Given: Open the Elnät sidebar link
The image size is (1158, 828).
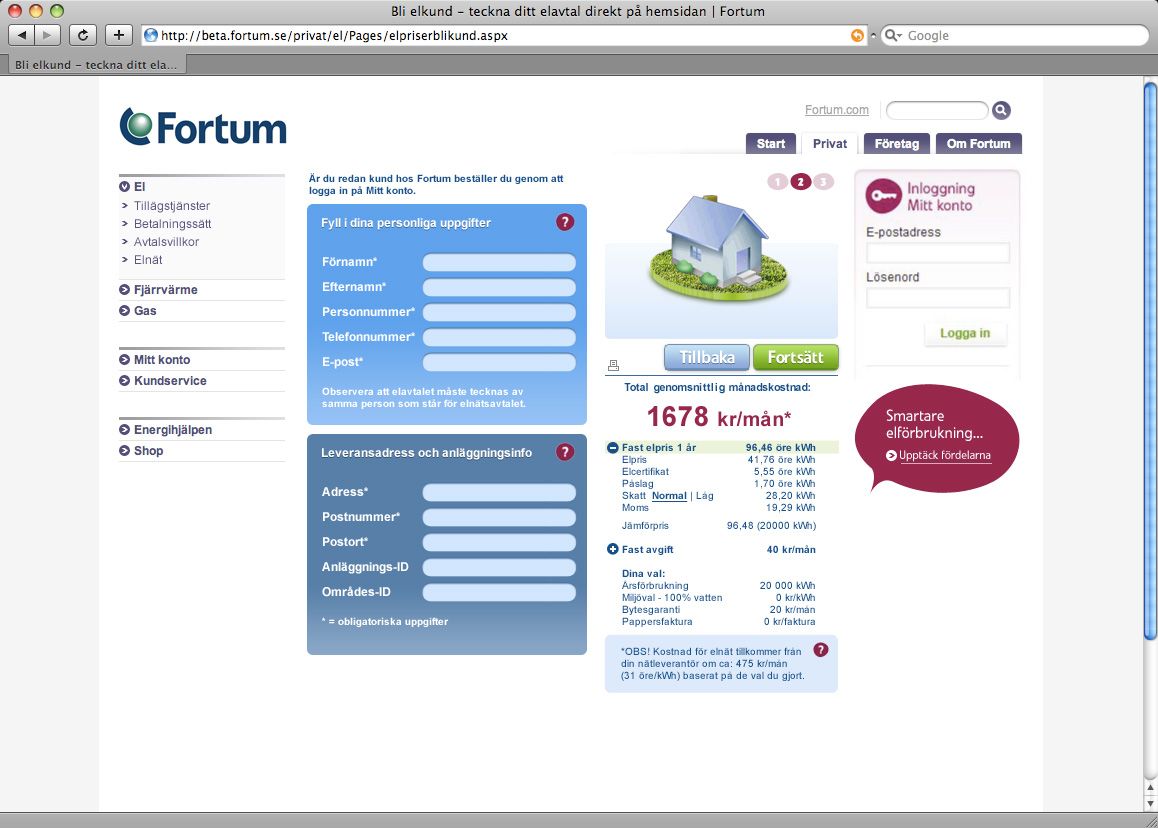Looking at the screenshot, I should pos(148,260).
